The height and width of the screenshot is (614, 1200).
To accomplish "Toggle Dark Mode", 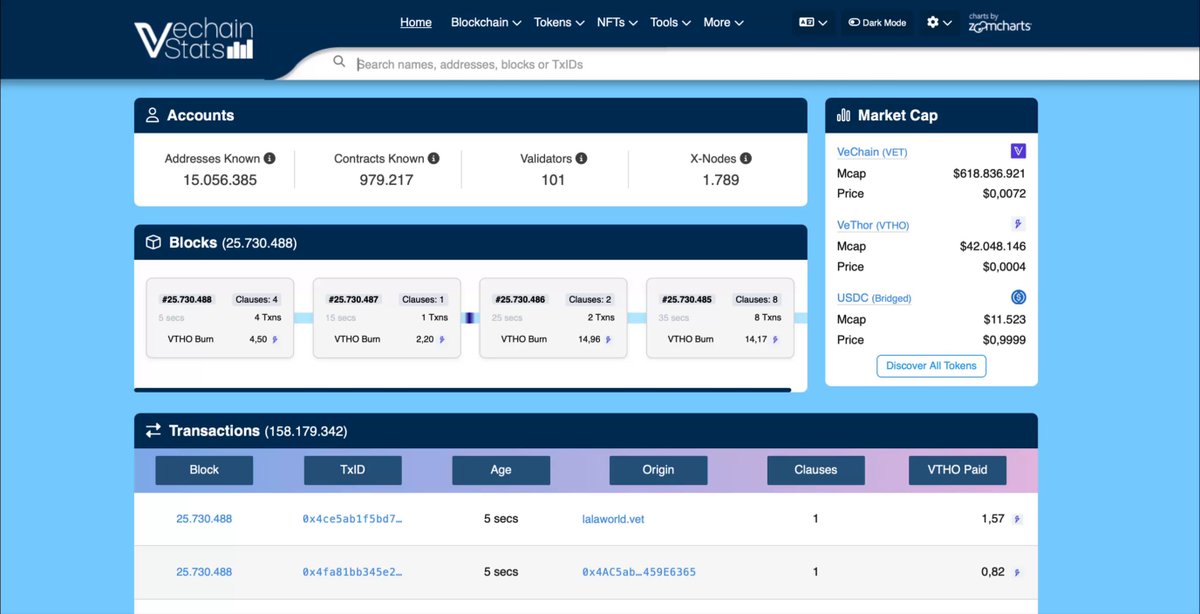I will [878, 22].
